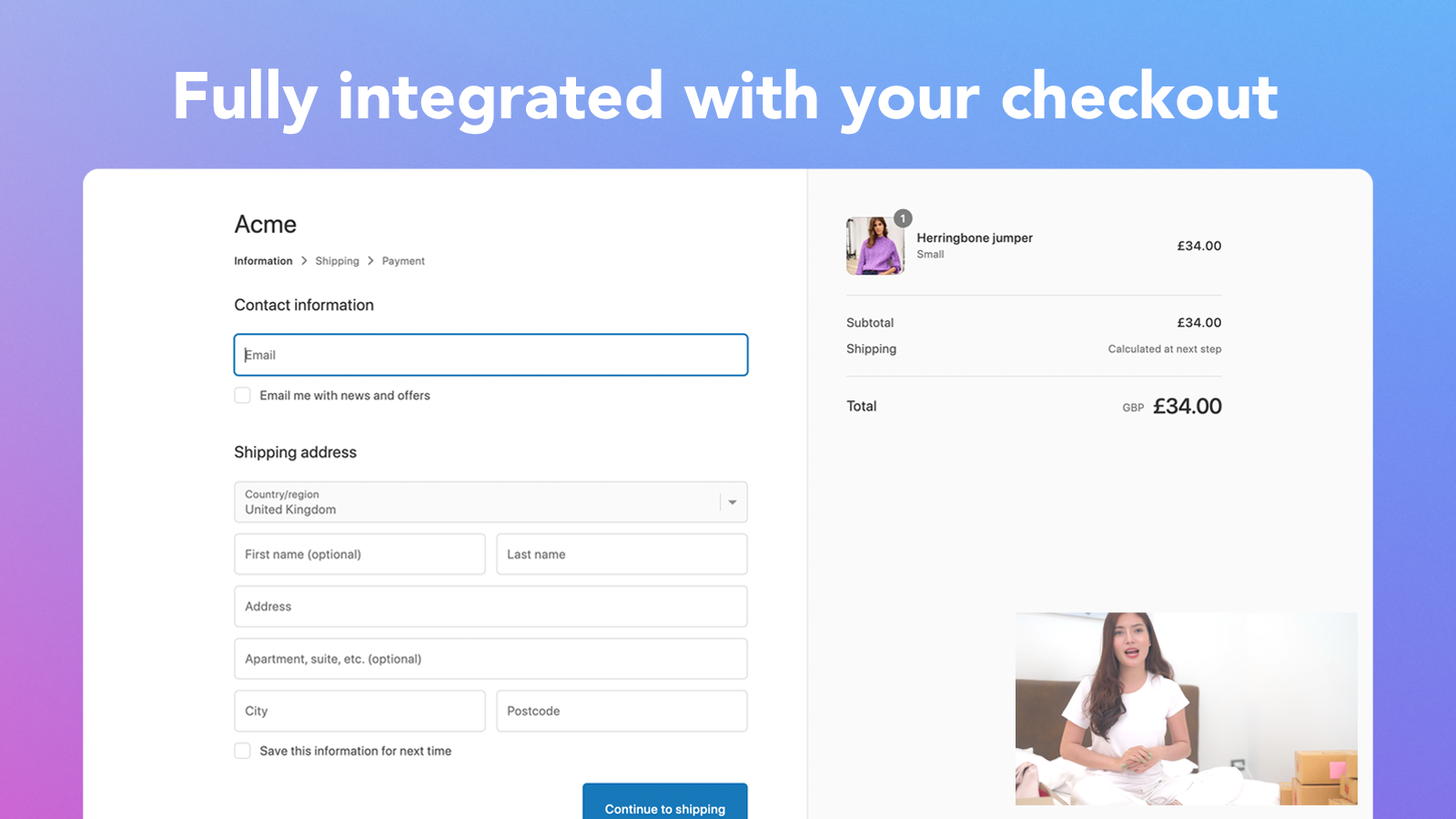Switch to the Payment step
1456x819 pixels.
click(403, 260)
